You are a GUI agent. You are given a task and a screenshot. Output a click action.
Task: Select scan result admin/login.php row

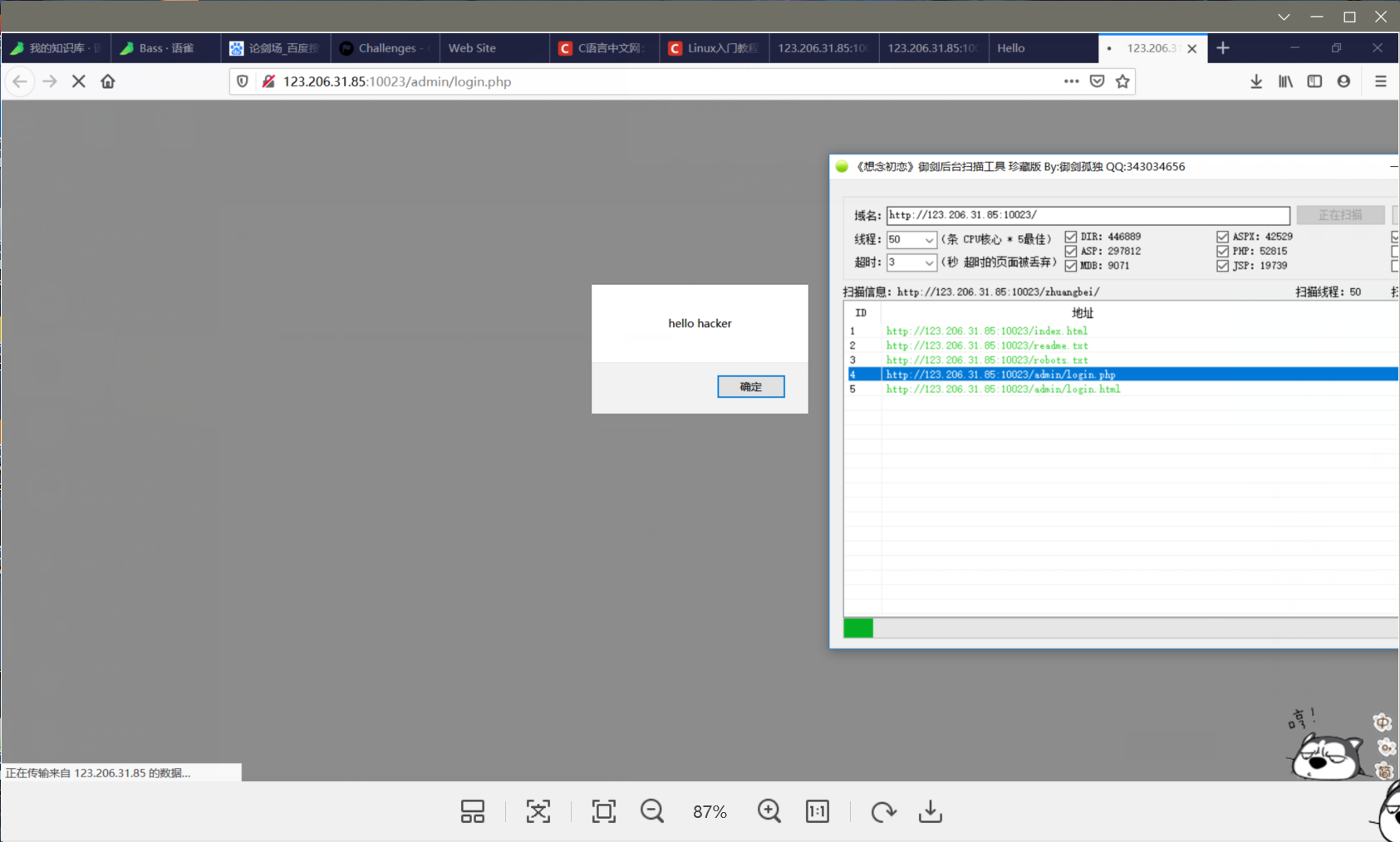coord(1122,374)
